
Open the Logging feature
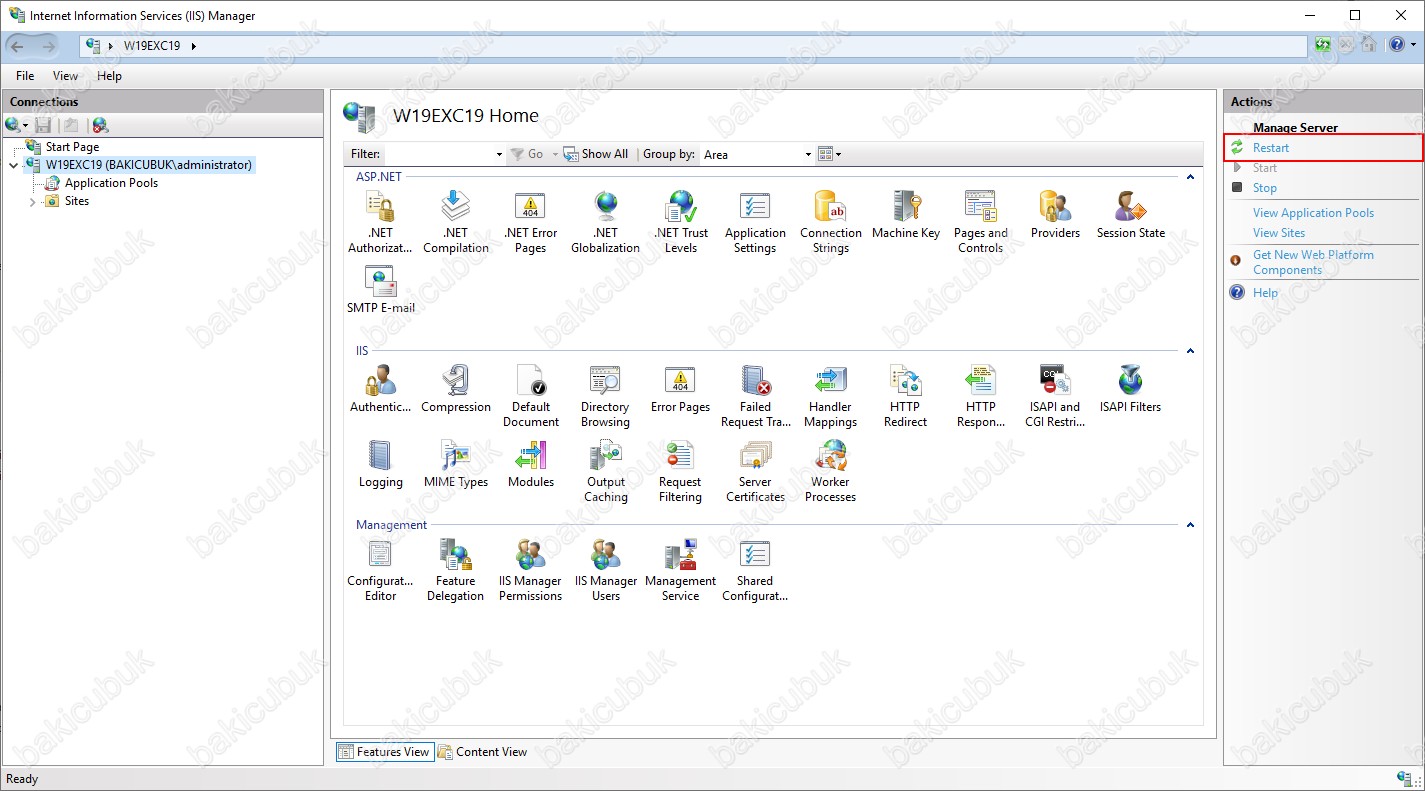tap(381, 464)
